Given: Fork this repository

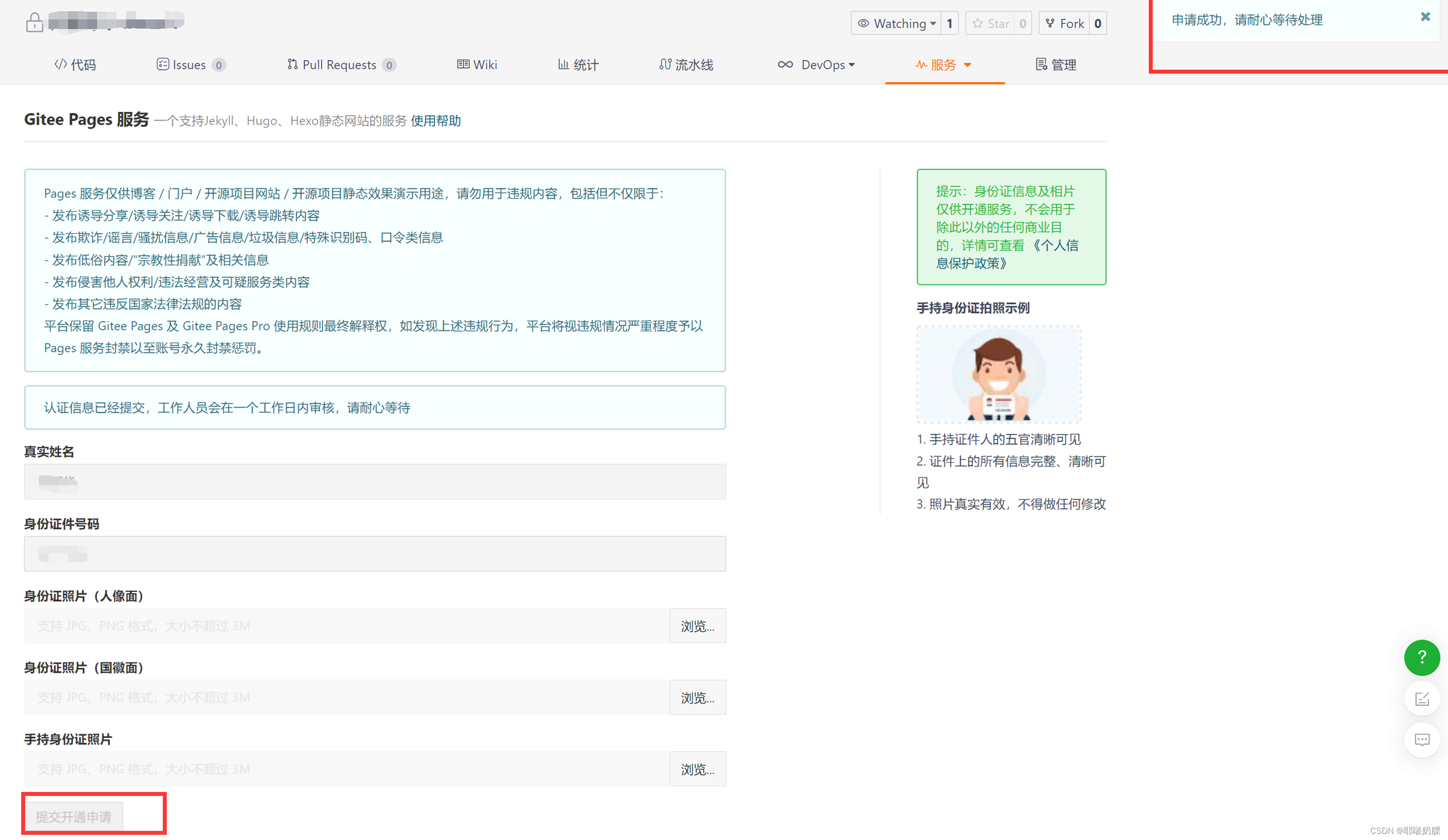Looking at the screenshot, I should 1065,23.
